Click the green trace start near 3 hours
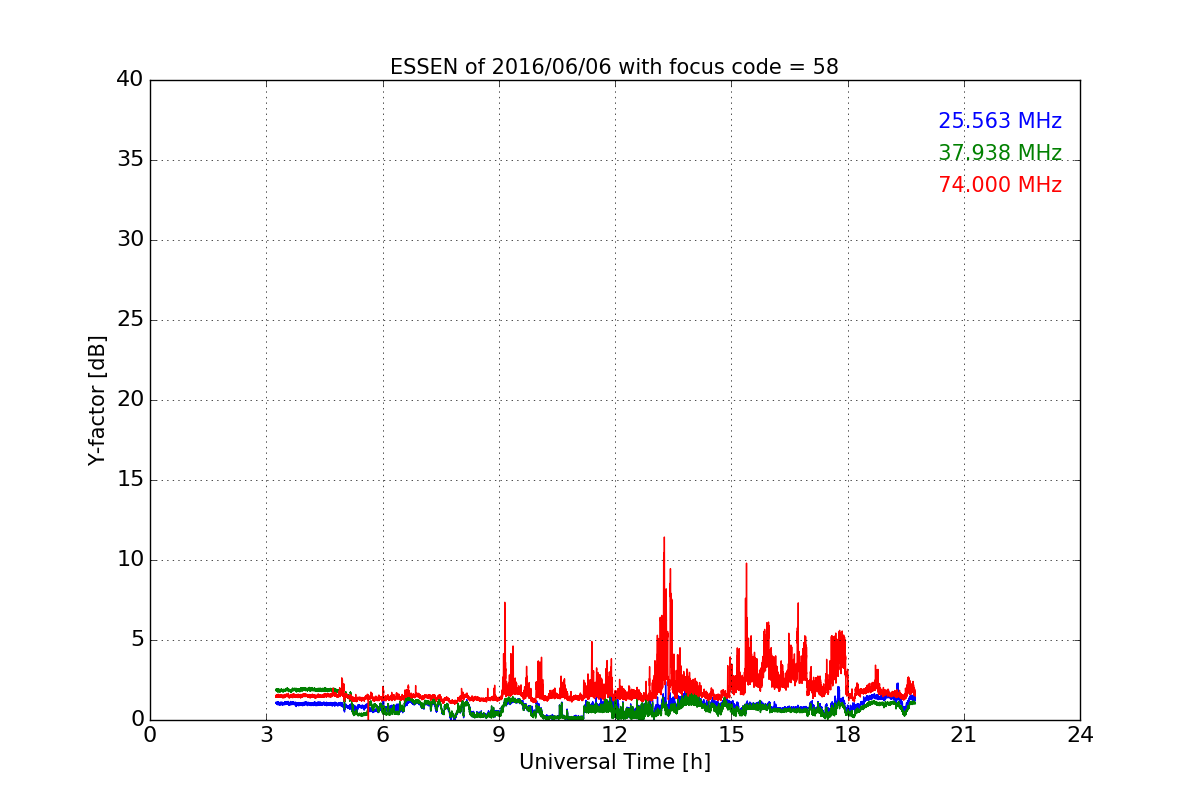Viewport: 1200px width, 800px height. click(x=278, y=690)
